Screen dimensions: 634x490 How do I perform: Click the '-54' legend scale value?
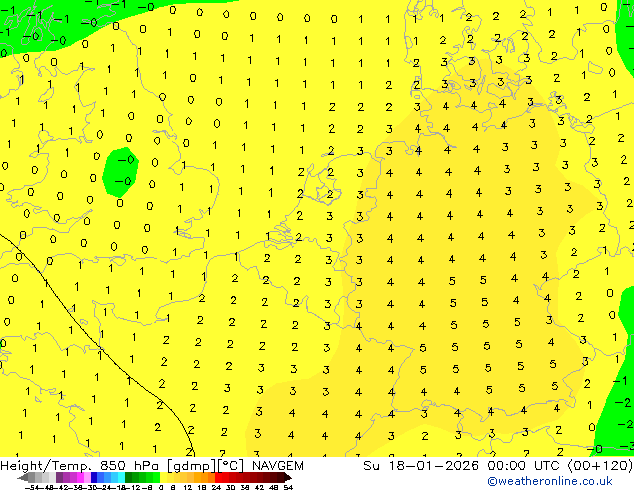click(x=32, y=488)
